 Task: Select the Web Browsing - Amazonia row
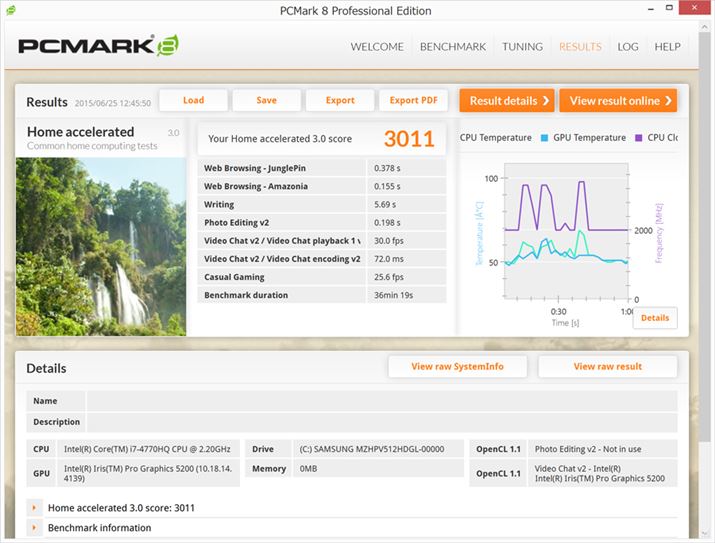pos(322,186)
